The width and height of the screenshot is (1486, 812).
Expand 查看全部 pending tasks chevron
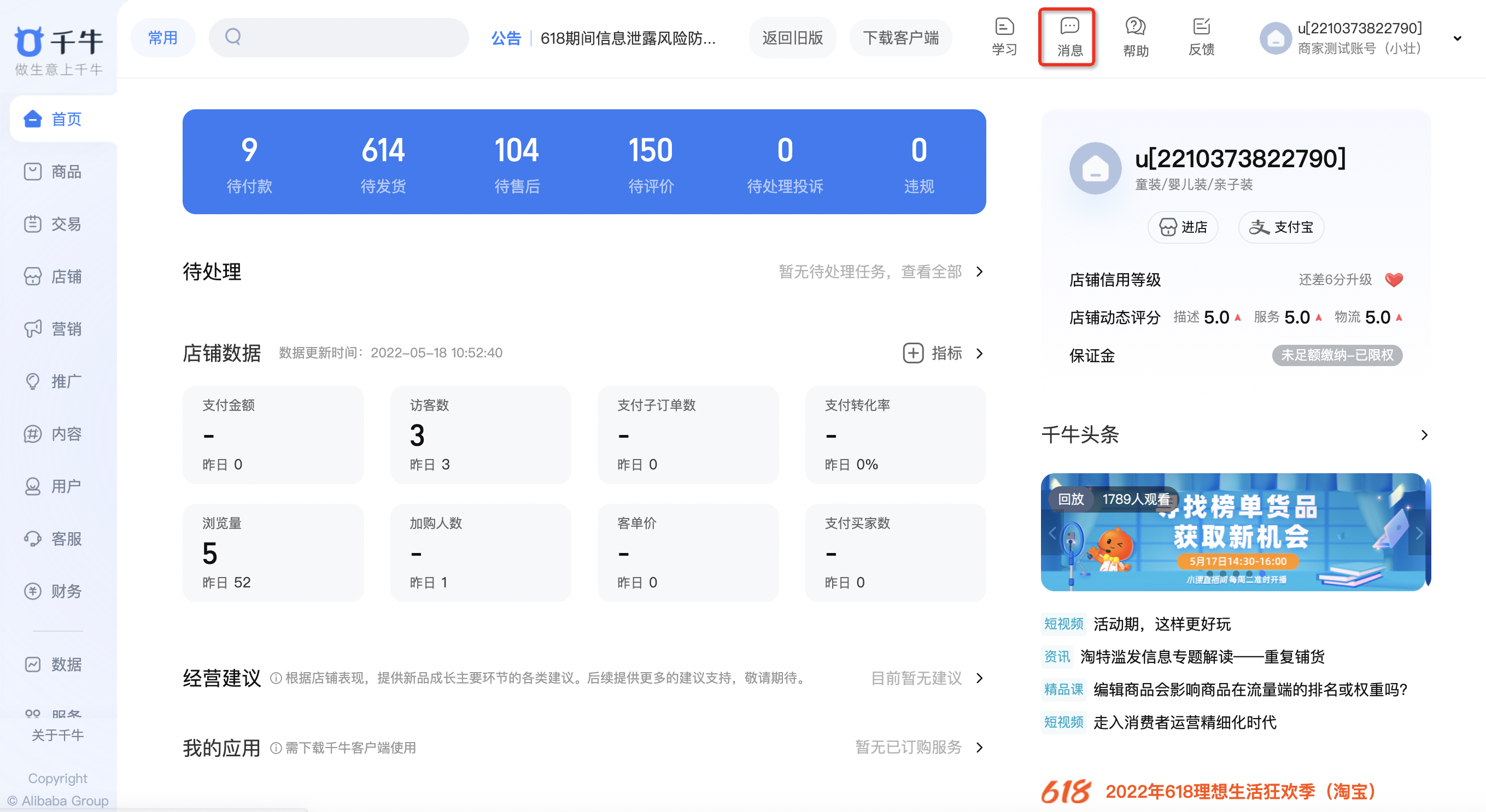pyautogui.click(x=979, y=272)
